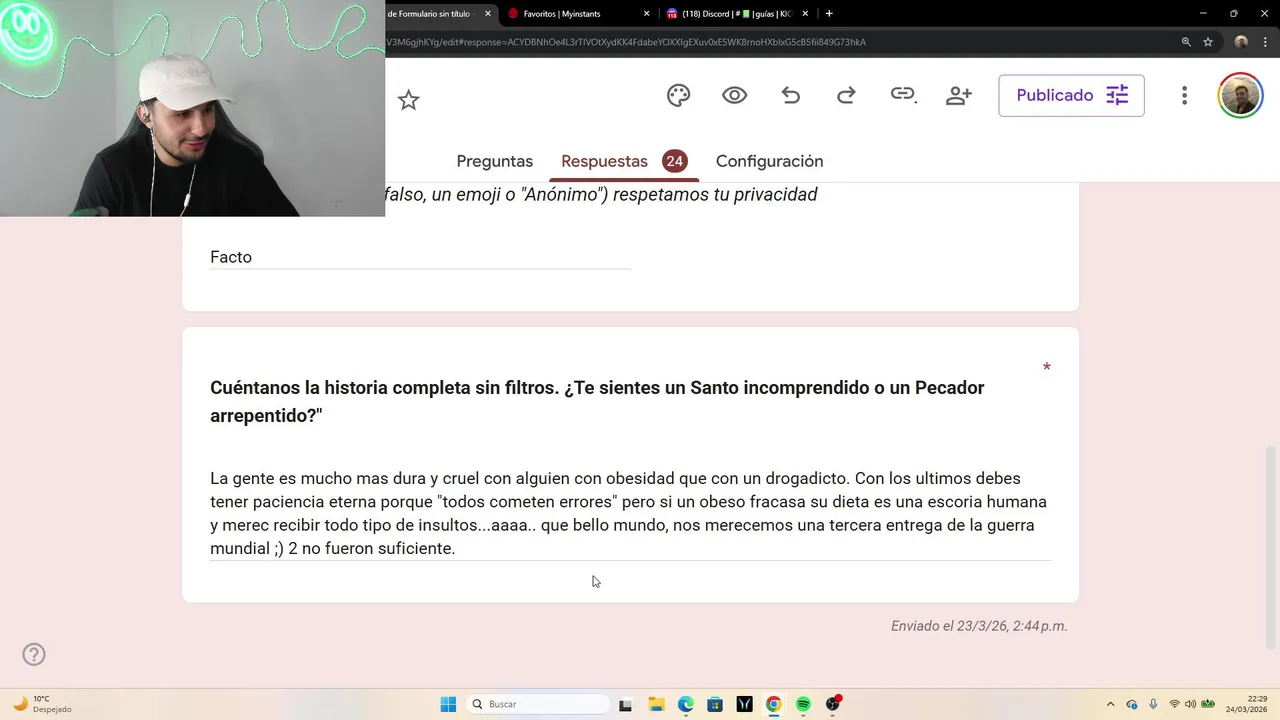Close the Discord browser tab
The height and width of the screenshot is (720, 1280).
805,14
